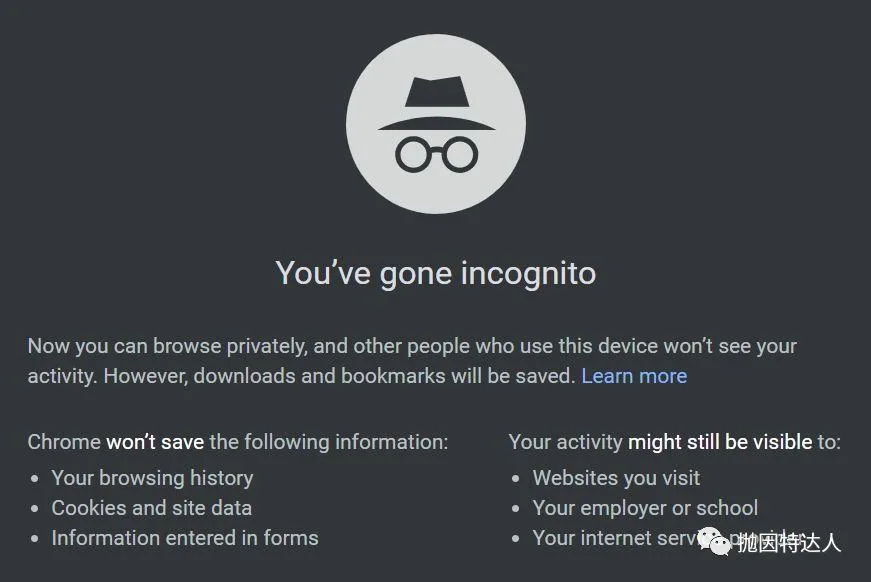Click the "Your activity might still be visible" heading
This screenshot has height=582, width=871.
(x=675, y=442)
